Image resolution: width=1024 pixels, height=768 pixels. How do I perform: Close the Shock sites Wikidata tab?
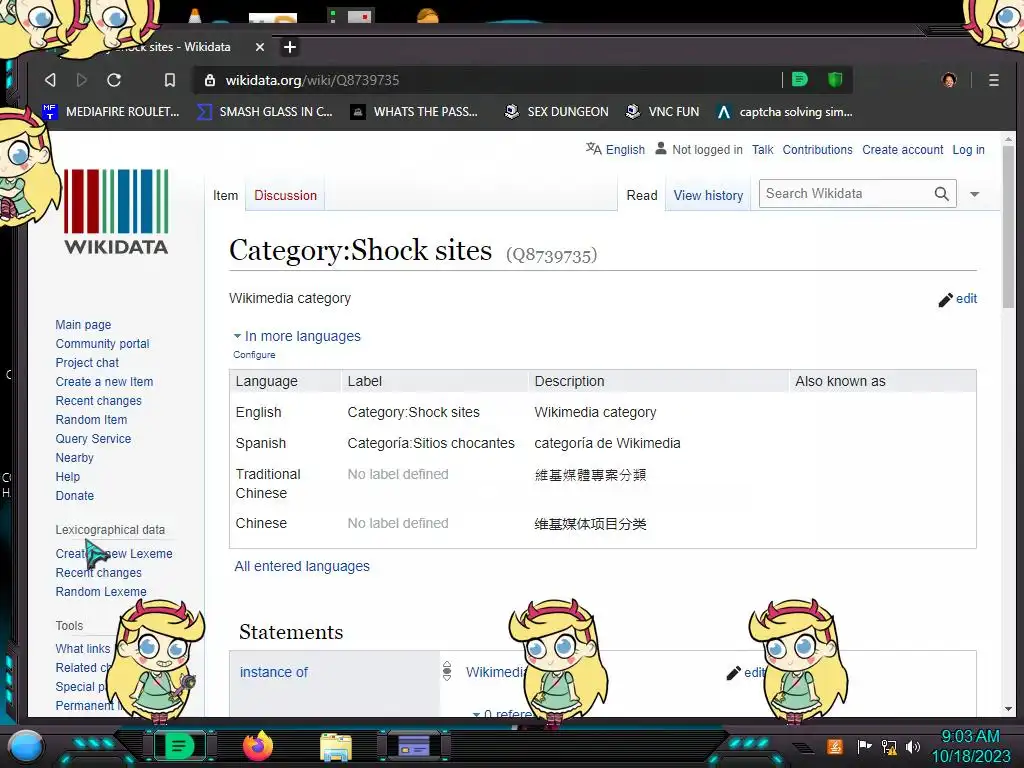tap(260, 47)
